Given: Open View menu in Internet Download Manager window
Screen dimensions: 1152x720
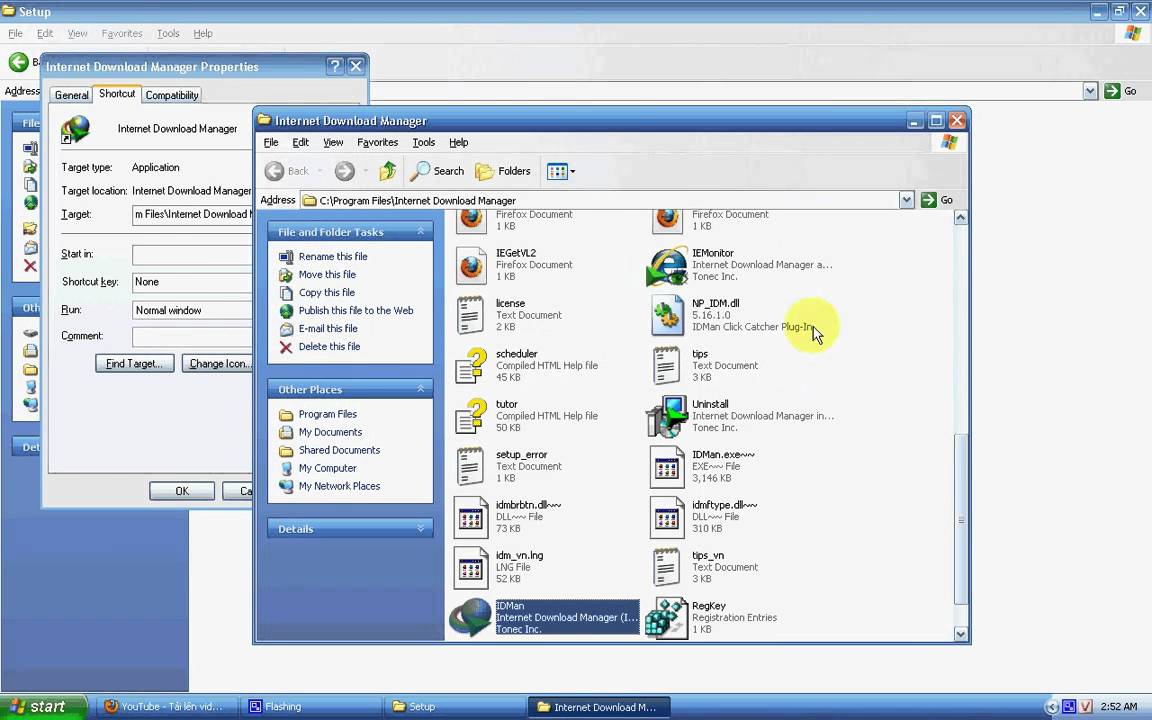Looking at the screenshot, I should point(334,143).
